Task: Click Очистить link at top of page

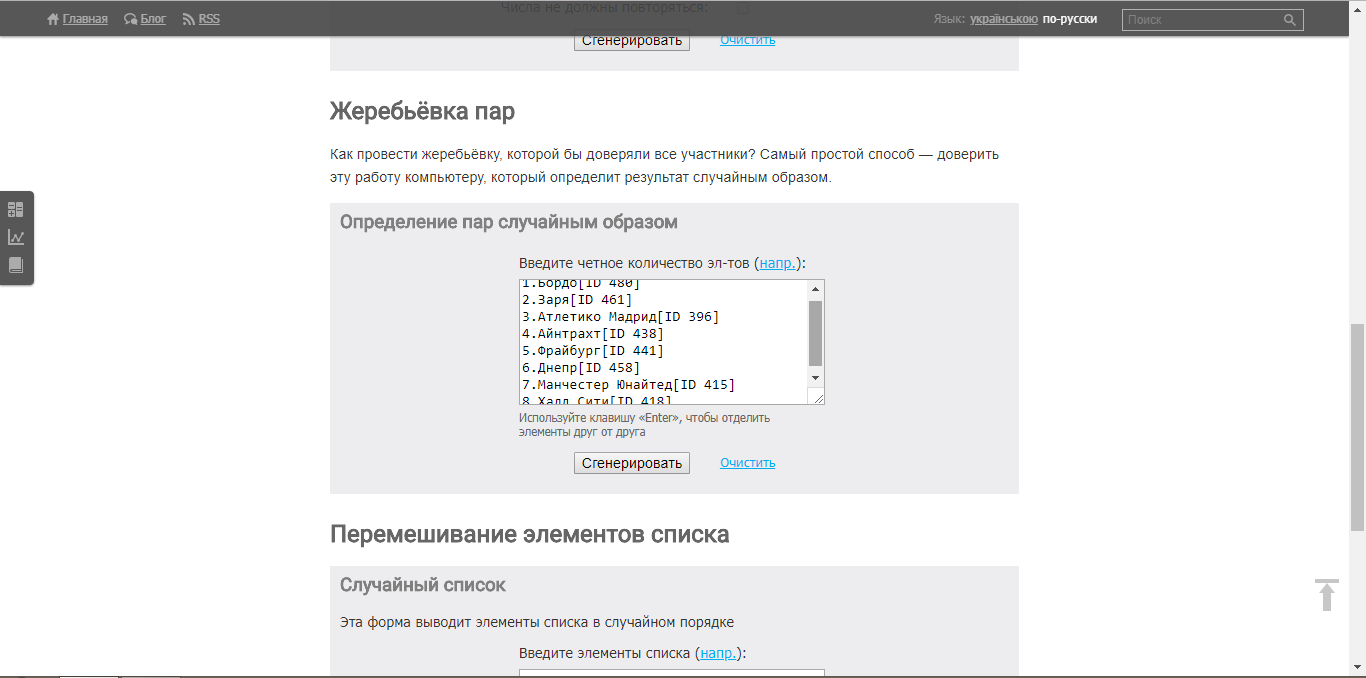Action: (x=747, y=40)
